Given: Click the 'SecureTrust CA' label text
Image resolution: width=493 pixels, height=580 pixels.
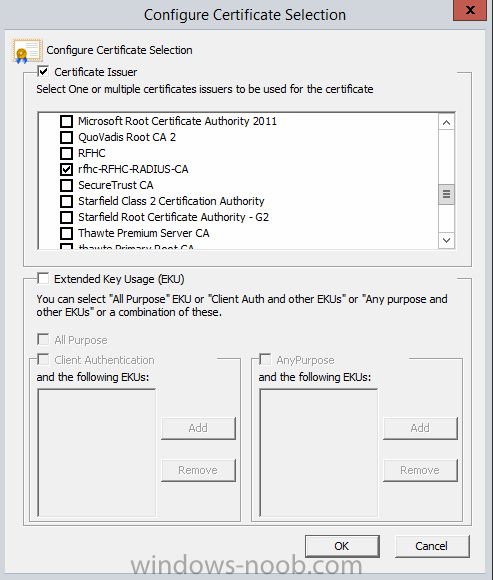Looking at the screenshot, I should [x=116, y=185].
